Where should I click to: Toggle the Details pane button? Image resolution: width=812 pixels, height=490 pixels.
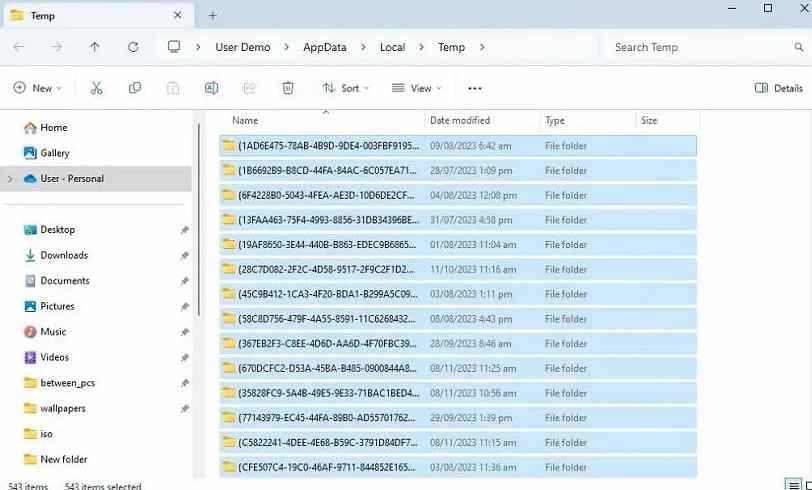tap(778, 88)
